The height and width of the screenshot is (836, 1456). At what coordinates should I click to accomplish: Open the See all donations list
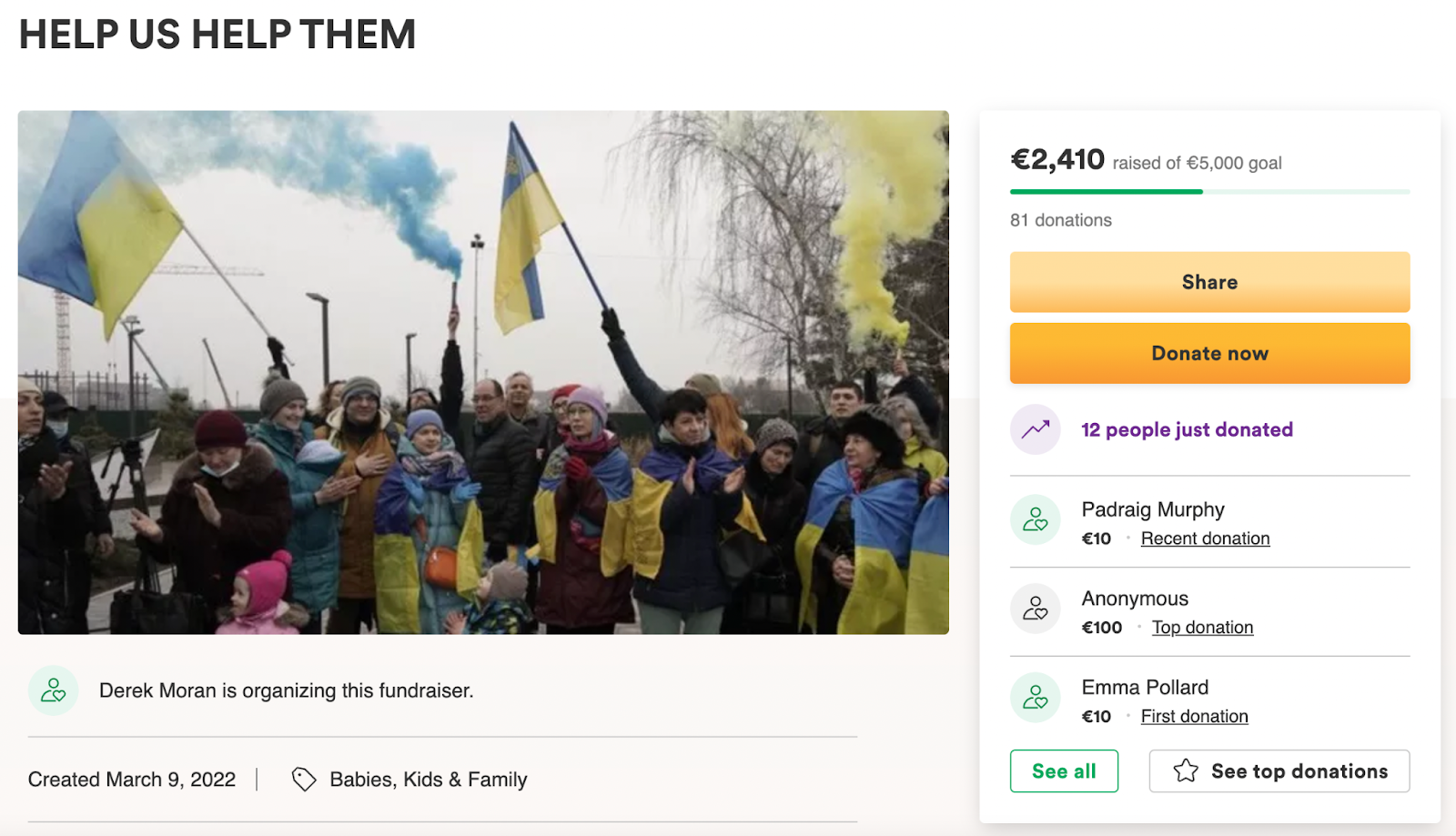pyautogui.click(x=1064, y=771)
